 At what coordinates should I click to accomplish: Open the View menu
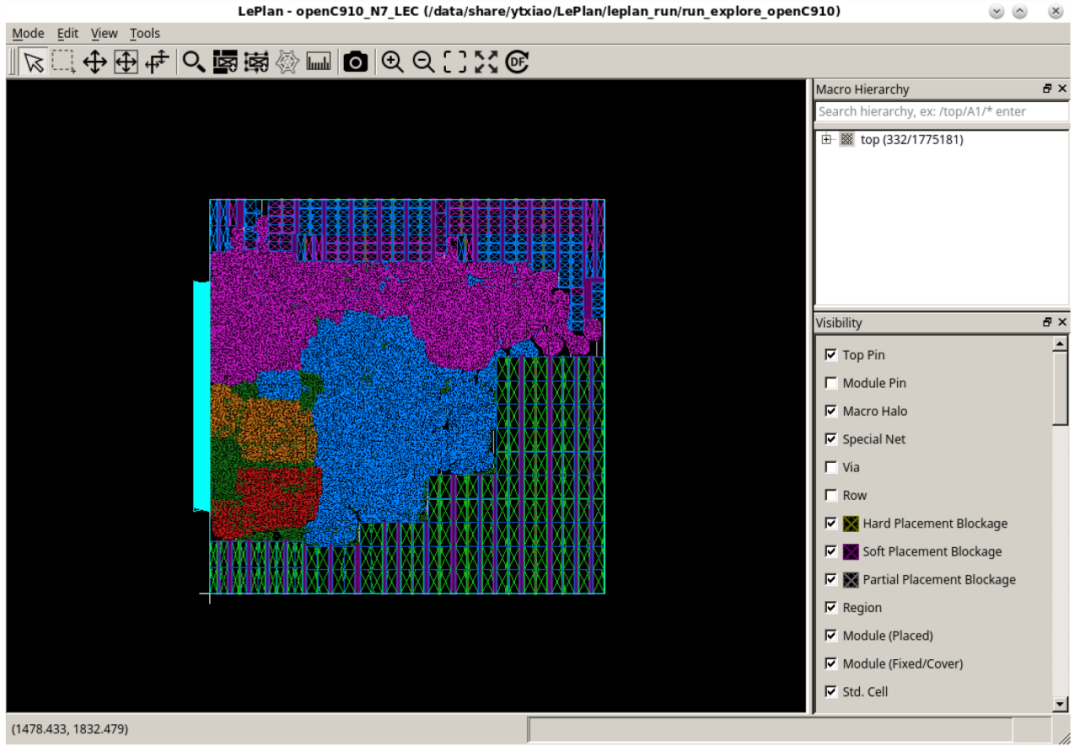point(104,33)
